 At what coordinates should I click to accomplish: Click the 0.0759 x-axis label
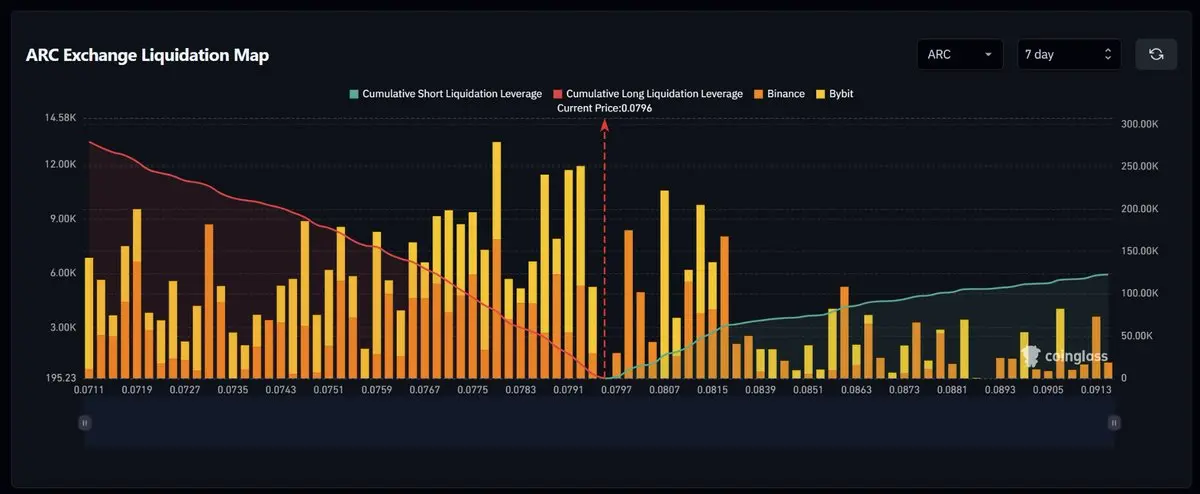pyautogui.click(x=377, y=392)
